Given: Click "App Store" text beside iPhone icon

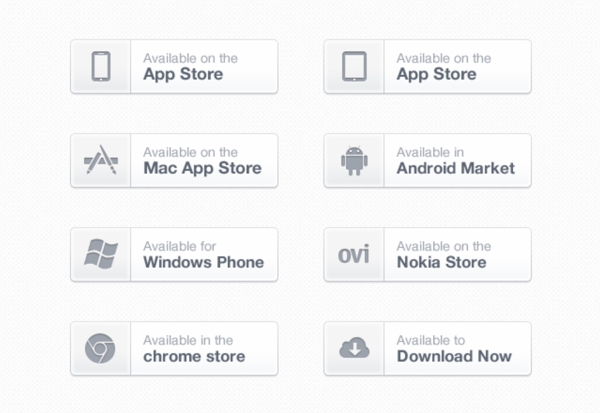Looking at the screenshot, I should [183, 74].
